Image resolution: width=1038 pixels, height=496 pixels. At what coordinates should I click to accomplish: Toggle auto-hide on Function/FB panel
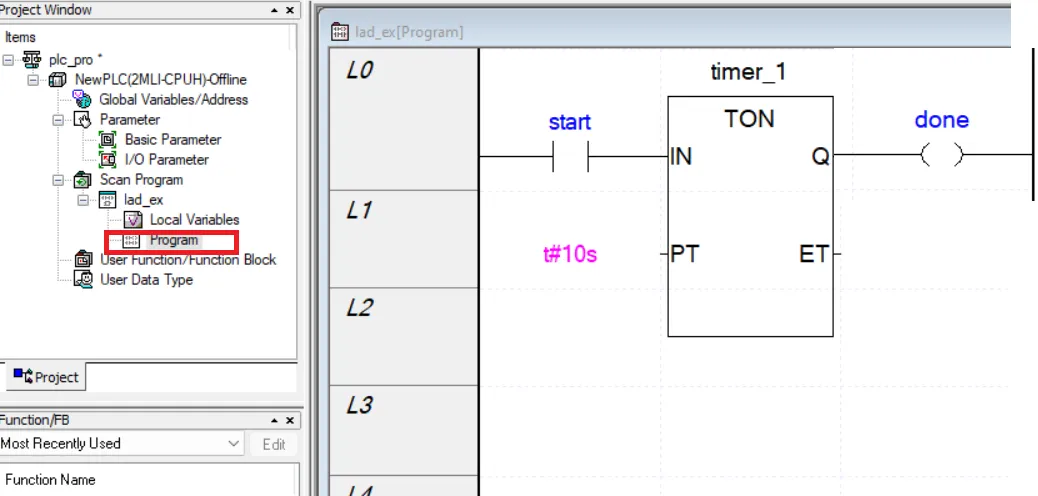(275, 421)
